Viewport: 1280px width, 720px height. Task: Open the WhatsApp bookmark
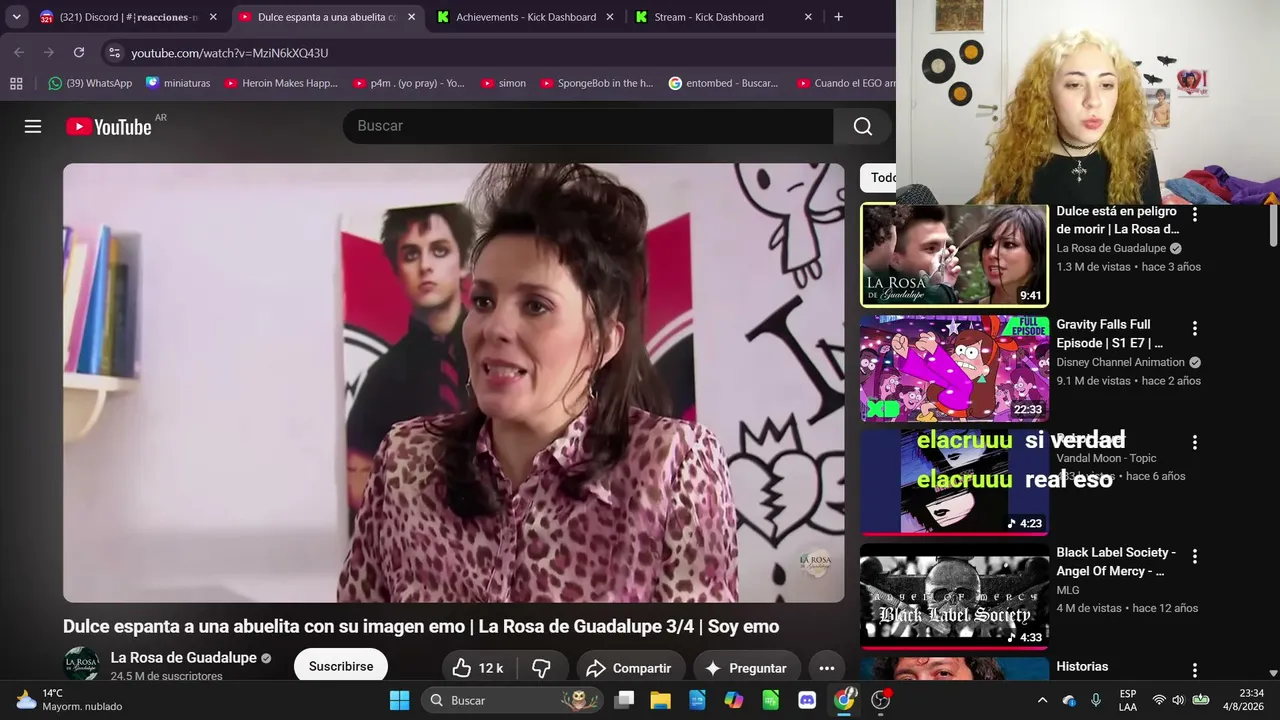click(90, 83)
